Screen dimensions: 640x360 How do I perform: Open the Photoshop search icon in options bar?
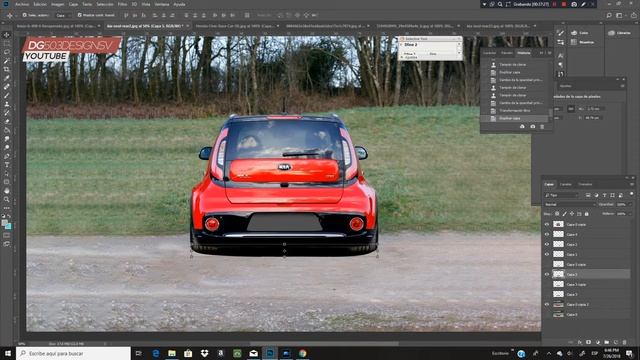coord(609,16)
